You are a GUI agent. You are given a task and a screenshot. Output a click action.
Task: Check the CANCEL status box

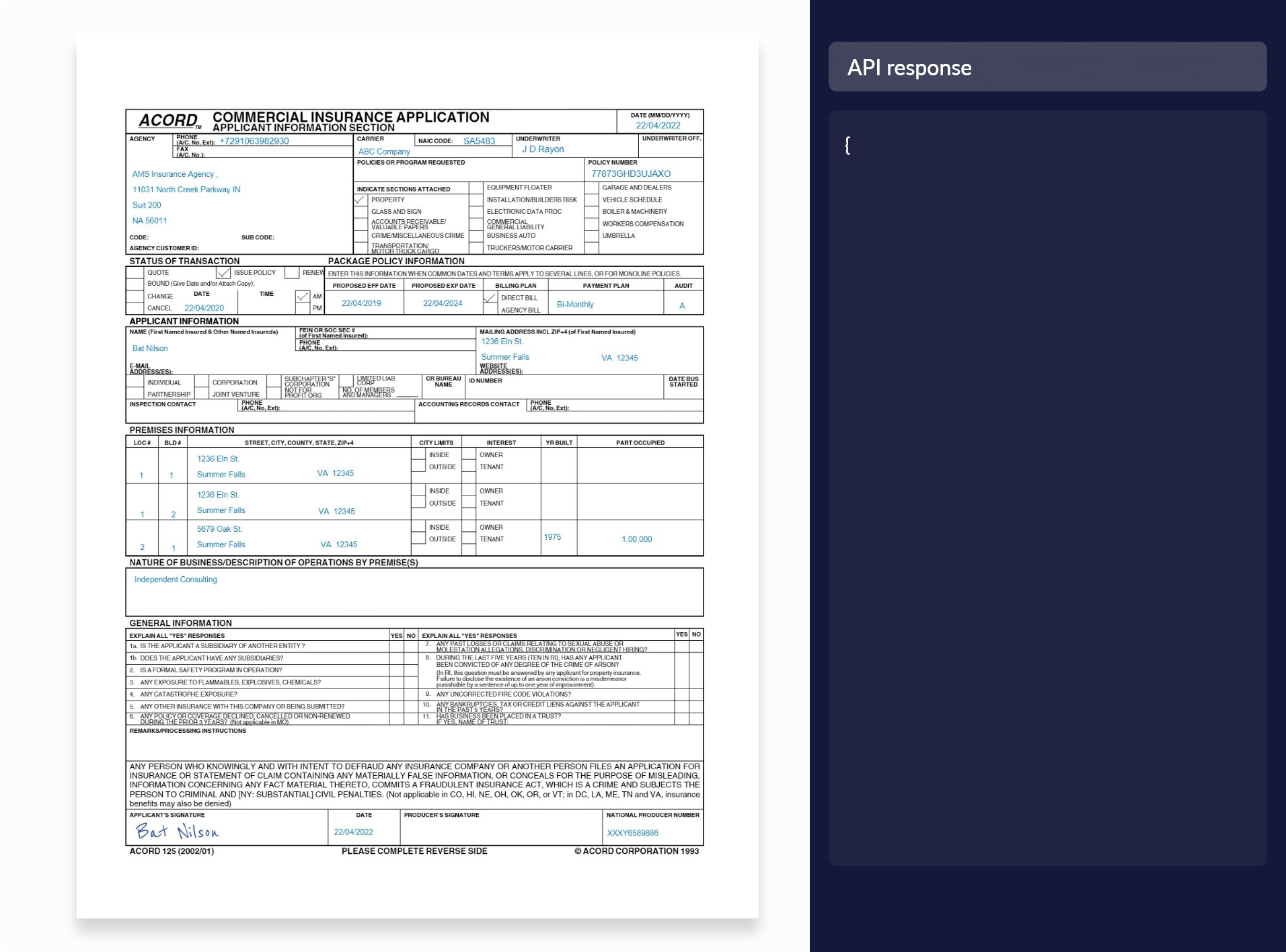coord(135,308)
